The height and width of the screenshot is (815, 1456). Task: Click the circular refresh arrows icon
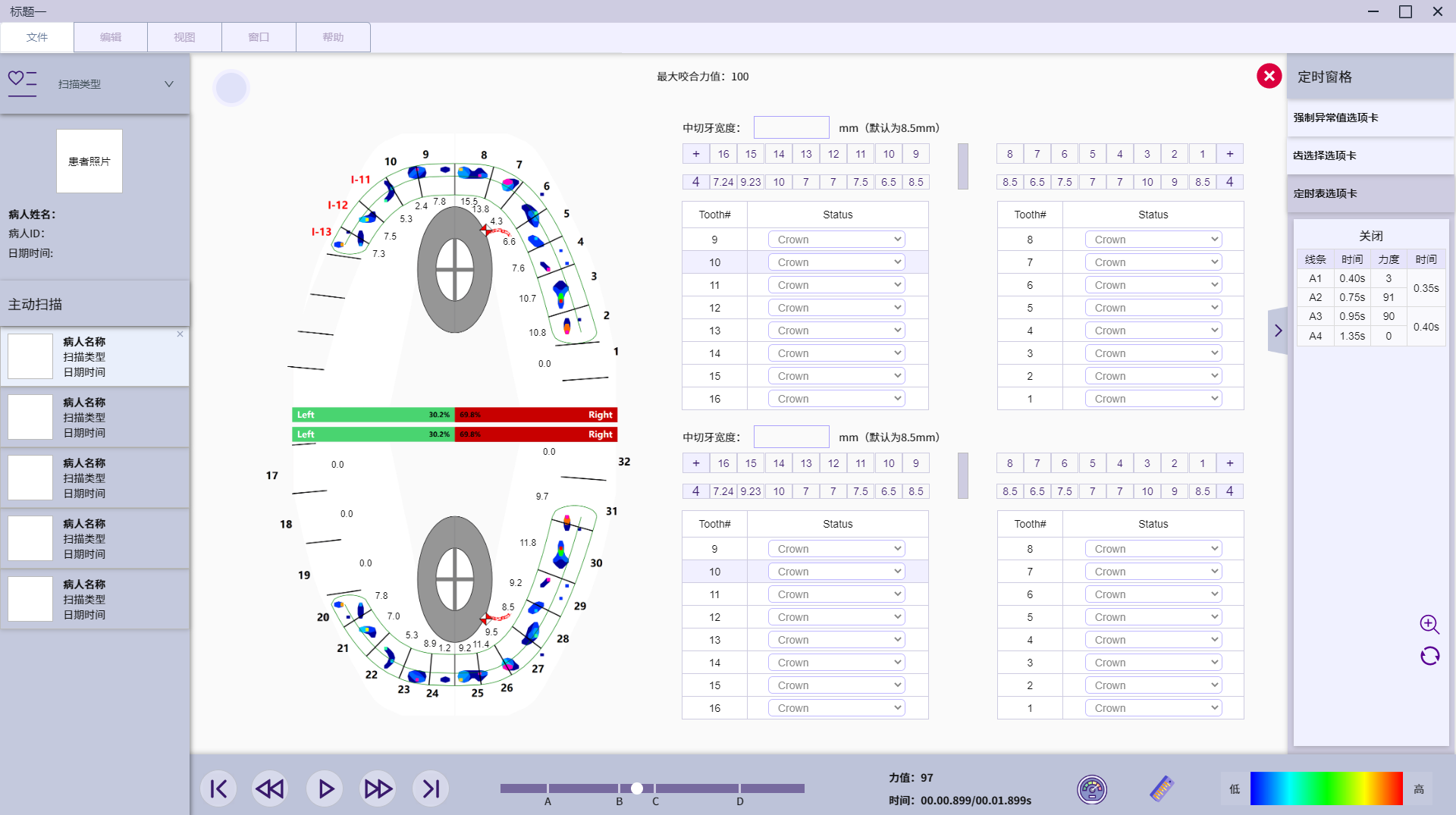(1429, 656)
